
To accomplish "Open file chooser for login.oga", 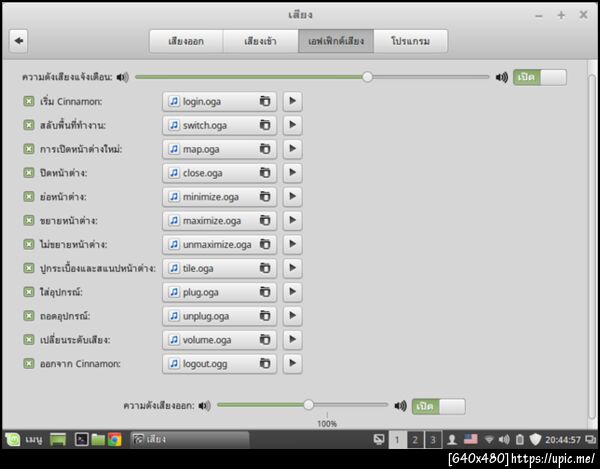I will click(219, 101).
